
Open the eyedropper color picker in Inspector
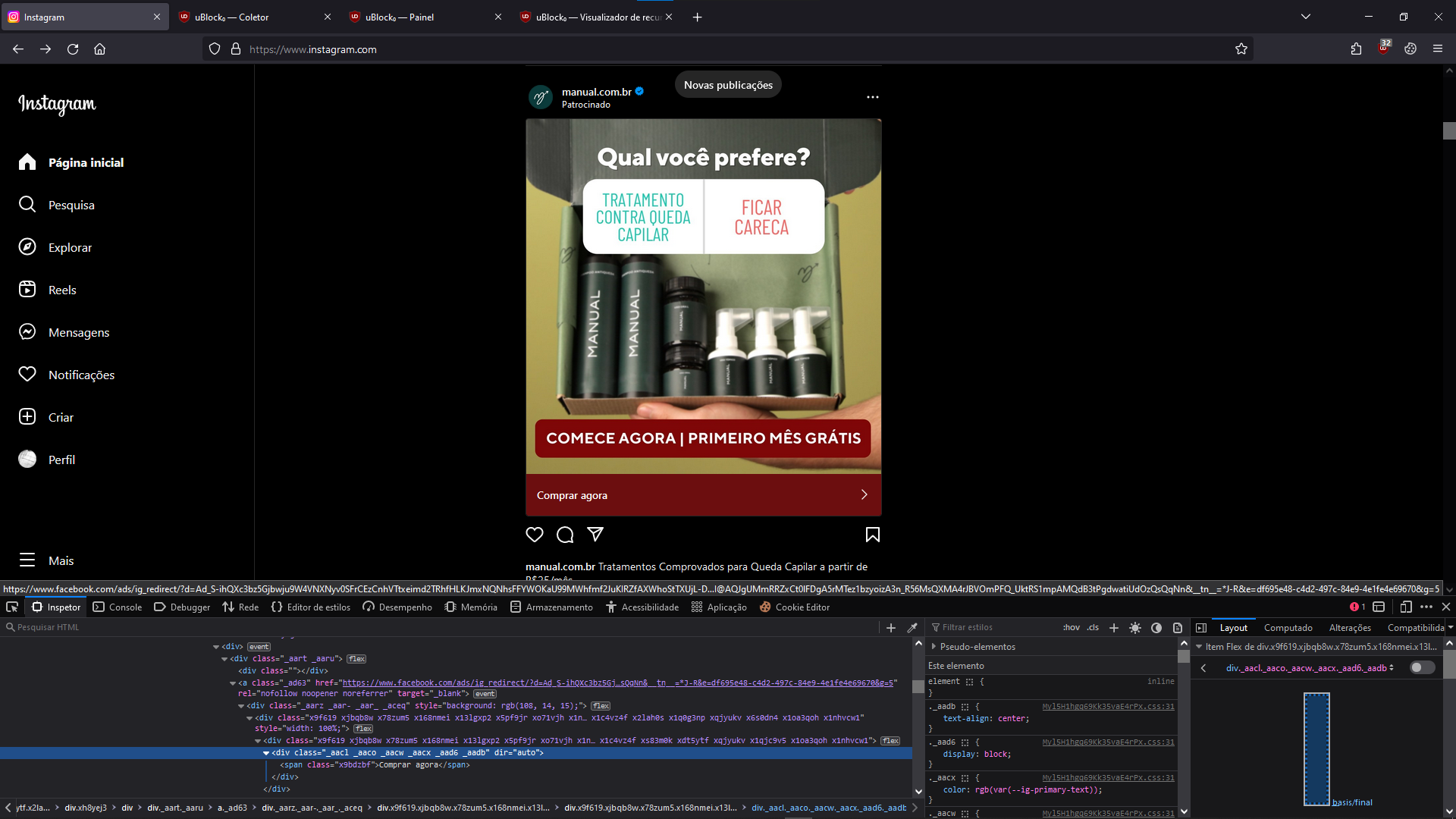tap(913, 627)
